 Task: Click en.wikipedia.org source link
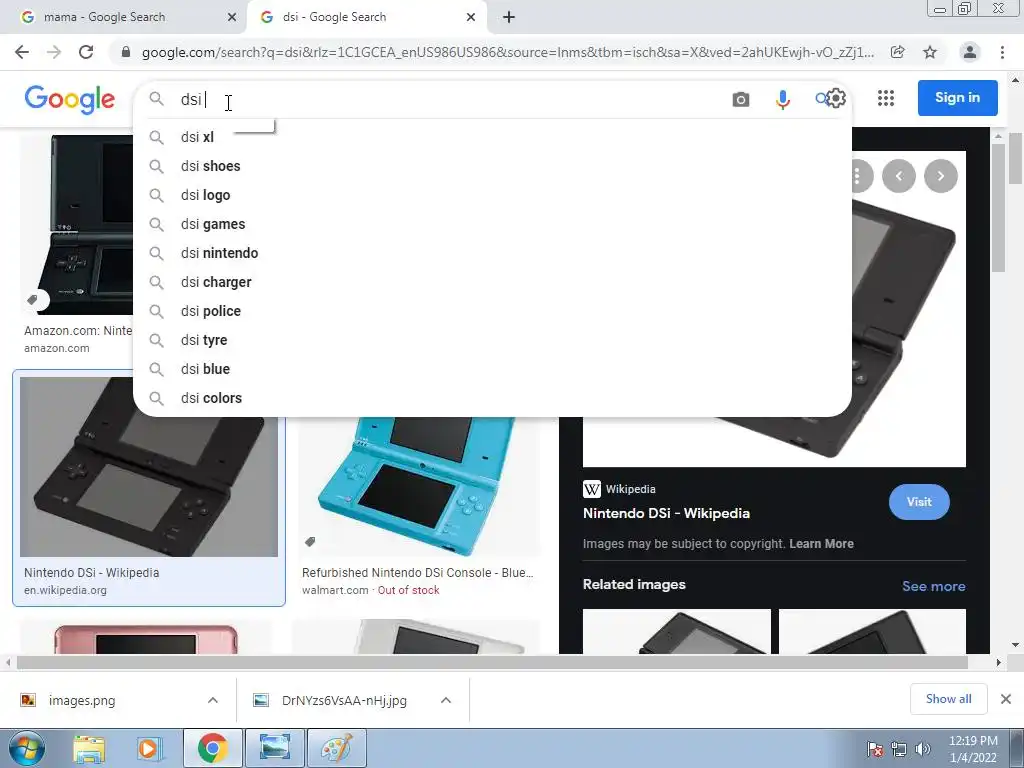(65, 590)
